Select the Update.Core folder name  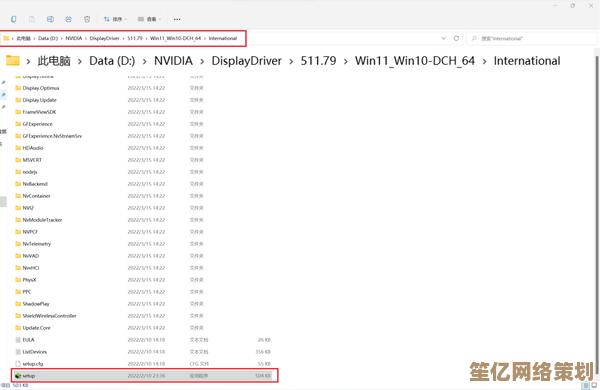point(36,328)
